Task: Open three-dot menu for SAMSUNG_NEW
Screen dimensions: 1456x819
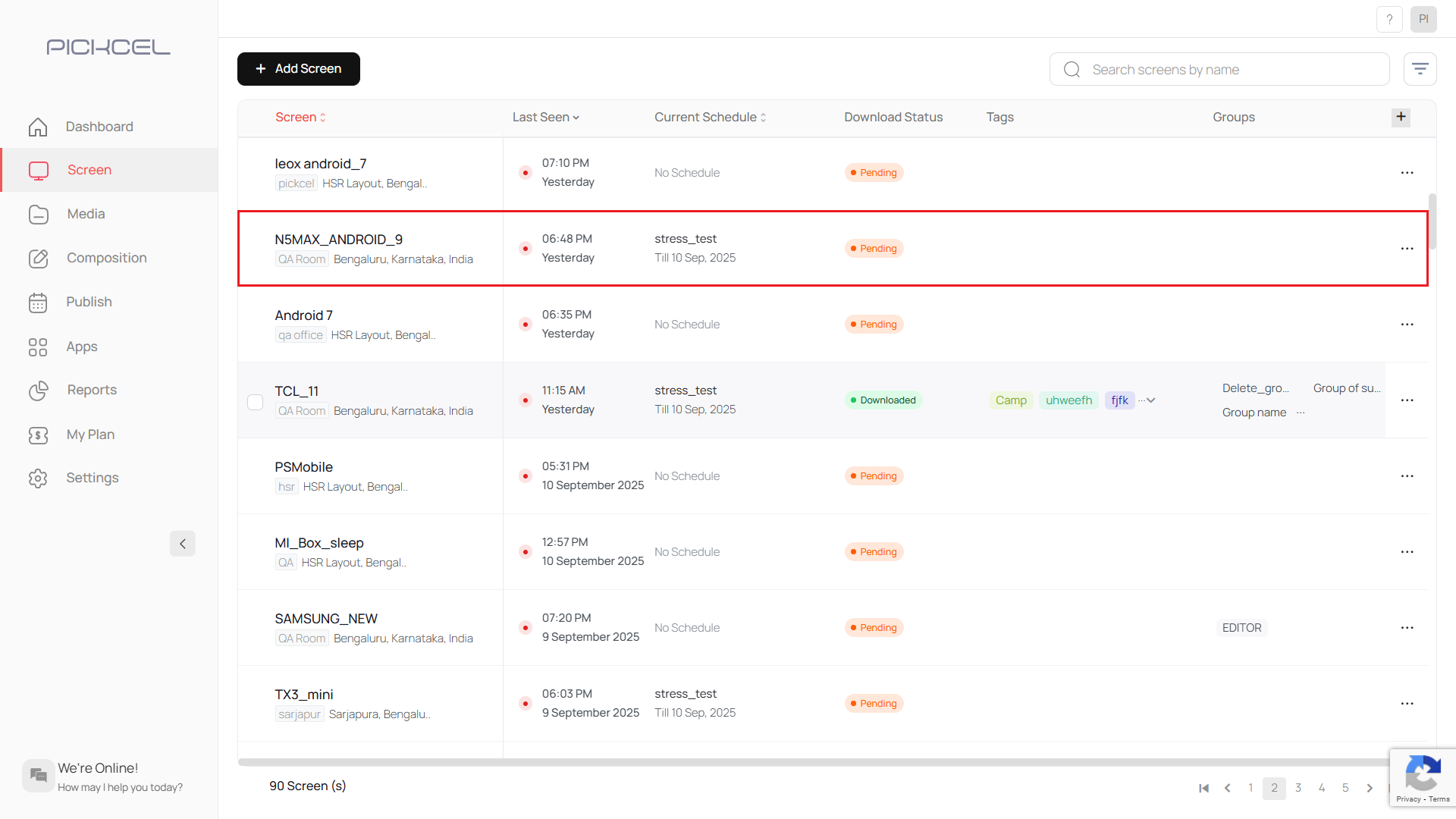Action: coord(1407,628)
